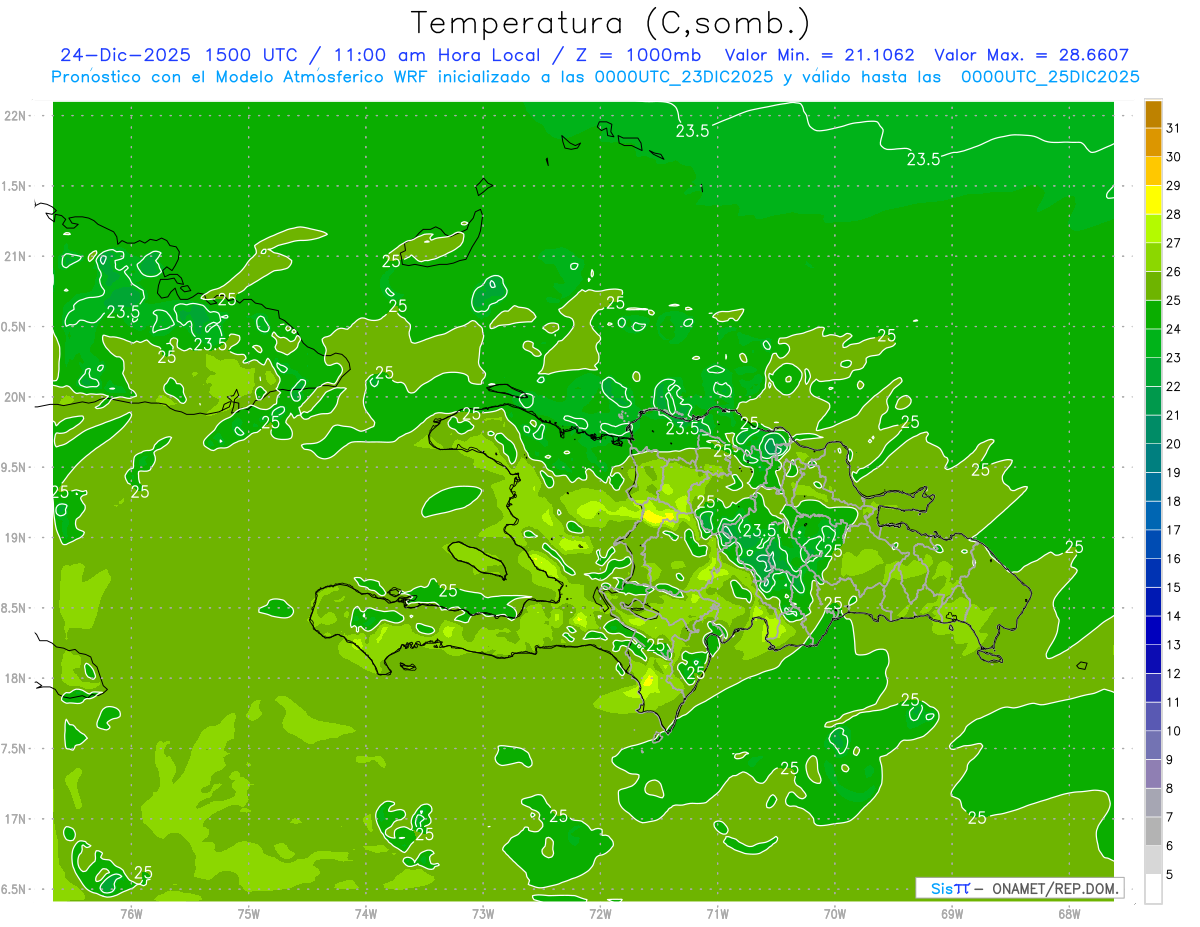Click the legend scale value '16'
Screen dimensions: 1200x927
[1174, 559]
